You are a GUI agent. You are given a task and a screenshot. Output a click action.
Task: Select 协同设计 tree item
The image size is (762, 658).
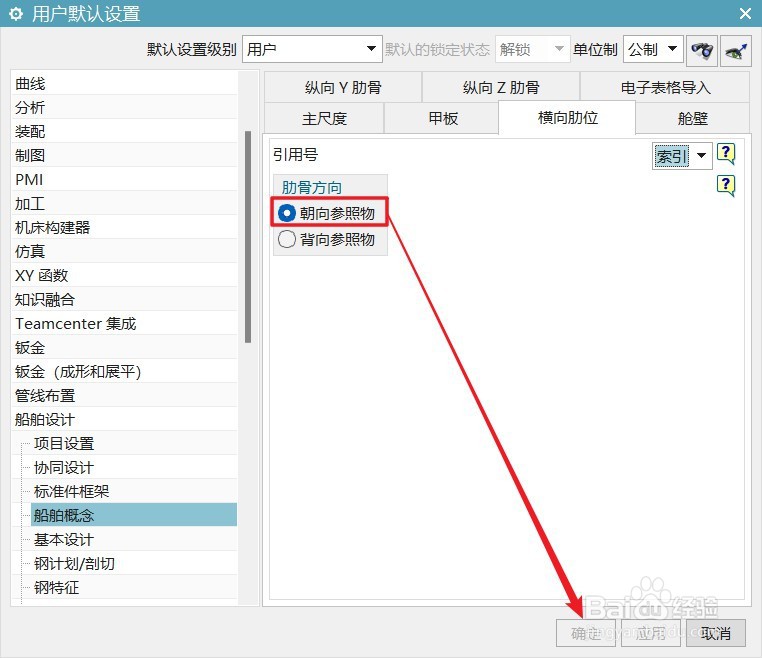coord(134,467)
